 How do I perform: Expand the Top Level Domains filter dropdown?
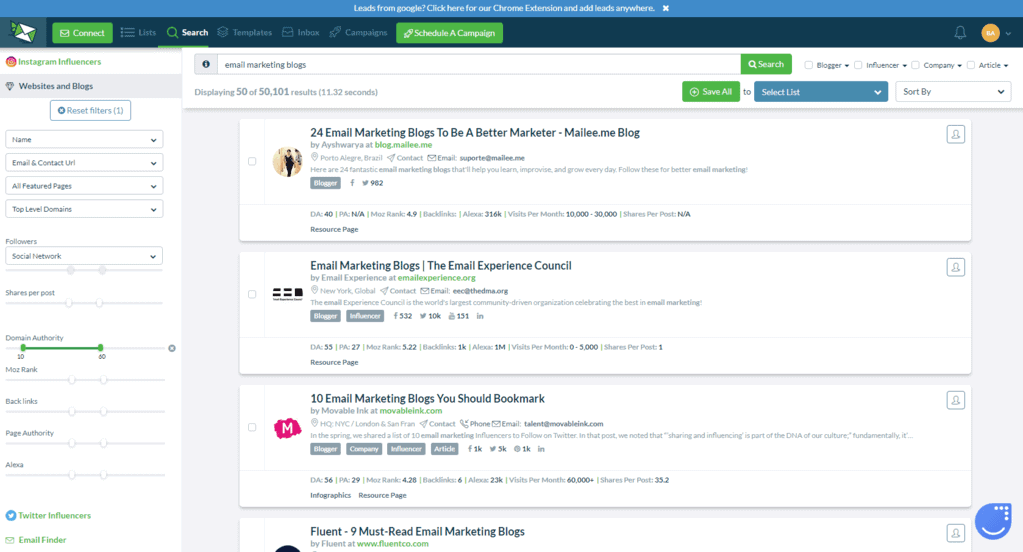pyautogui.click(x=84, y=209)
